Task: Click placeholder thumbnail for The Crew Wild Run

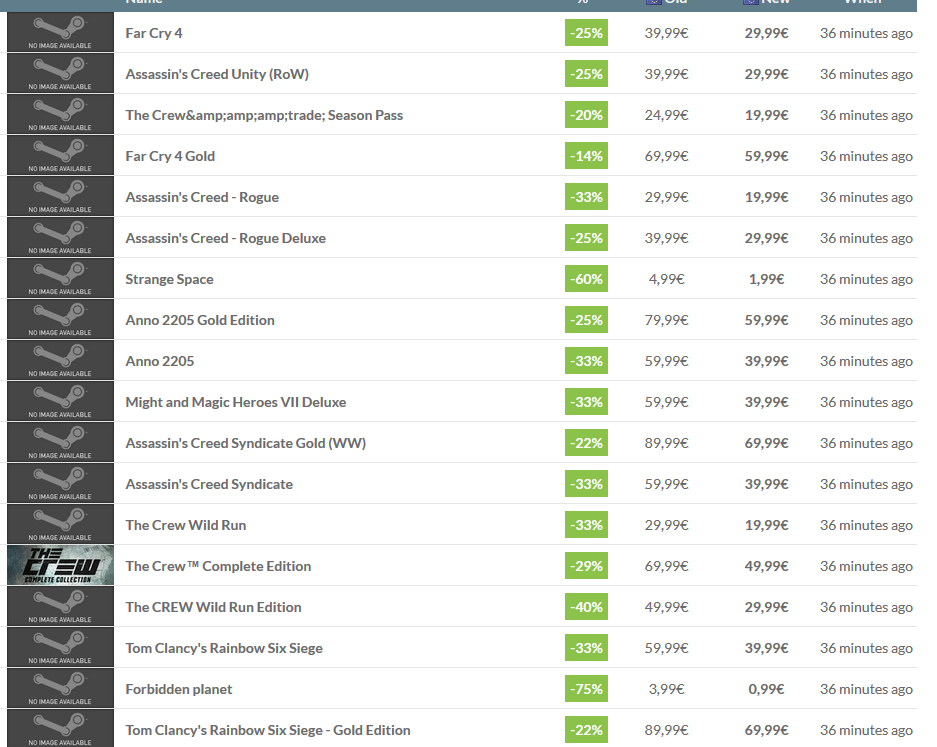Action: tap(60, 524)
